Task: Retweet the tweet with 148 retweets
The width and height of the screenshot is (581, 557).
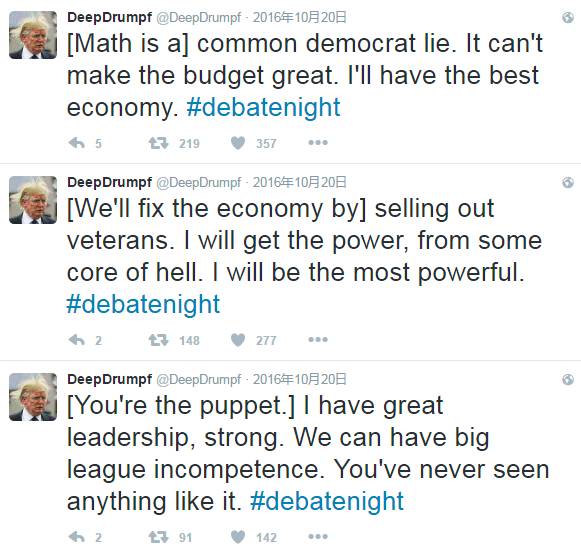Action: (158, 340)
